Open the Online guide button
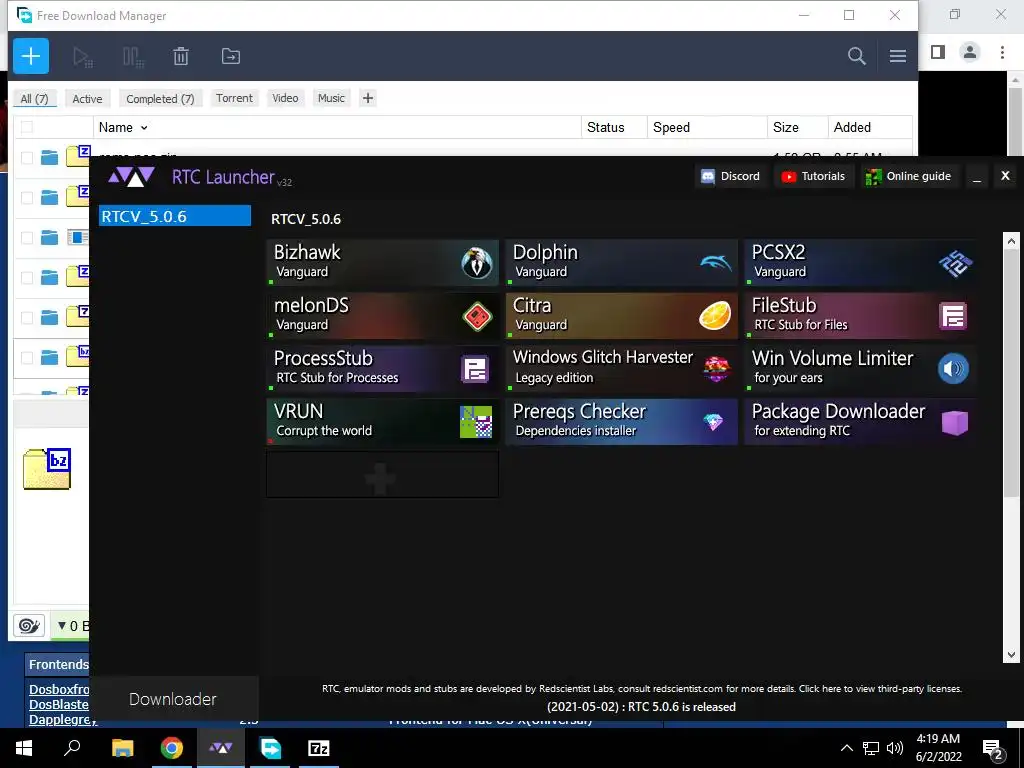Image resolution: width=1024 pixels, height=768 pixels. point(908,176)
